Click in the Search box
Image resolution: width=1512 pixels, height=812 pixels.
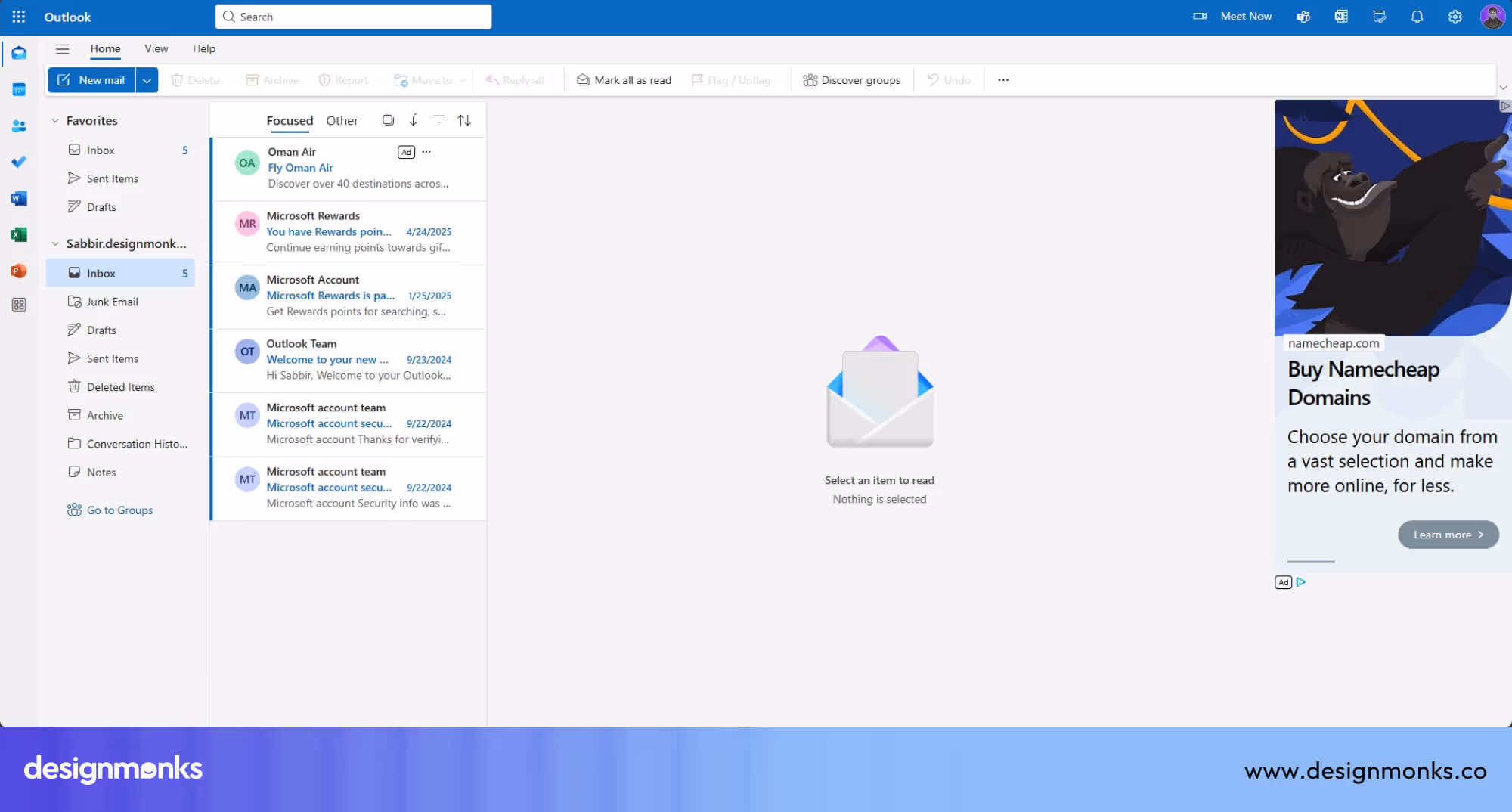pyautogui.click(x=353, y=17)
